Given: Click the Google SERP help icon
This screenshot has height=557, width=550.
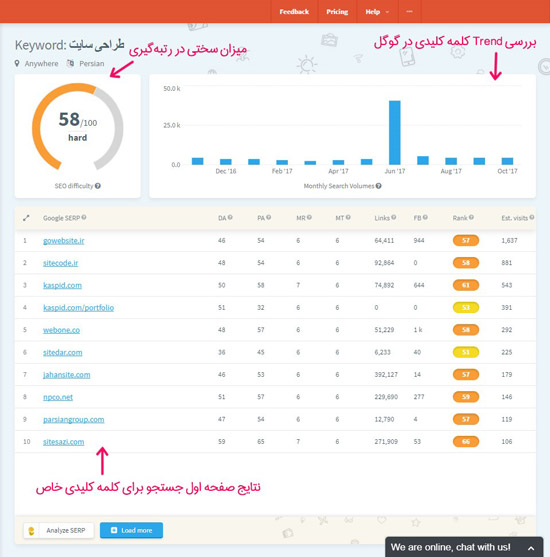Looking at the screenshot, I should [x=84, y=217].
